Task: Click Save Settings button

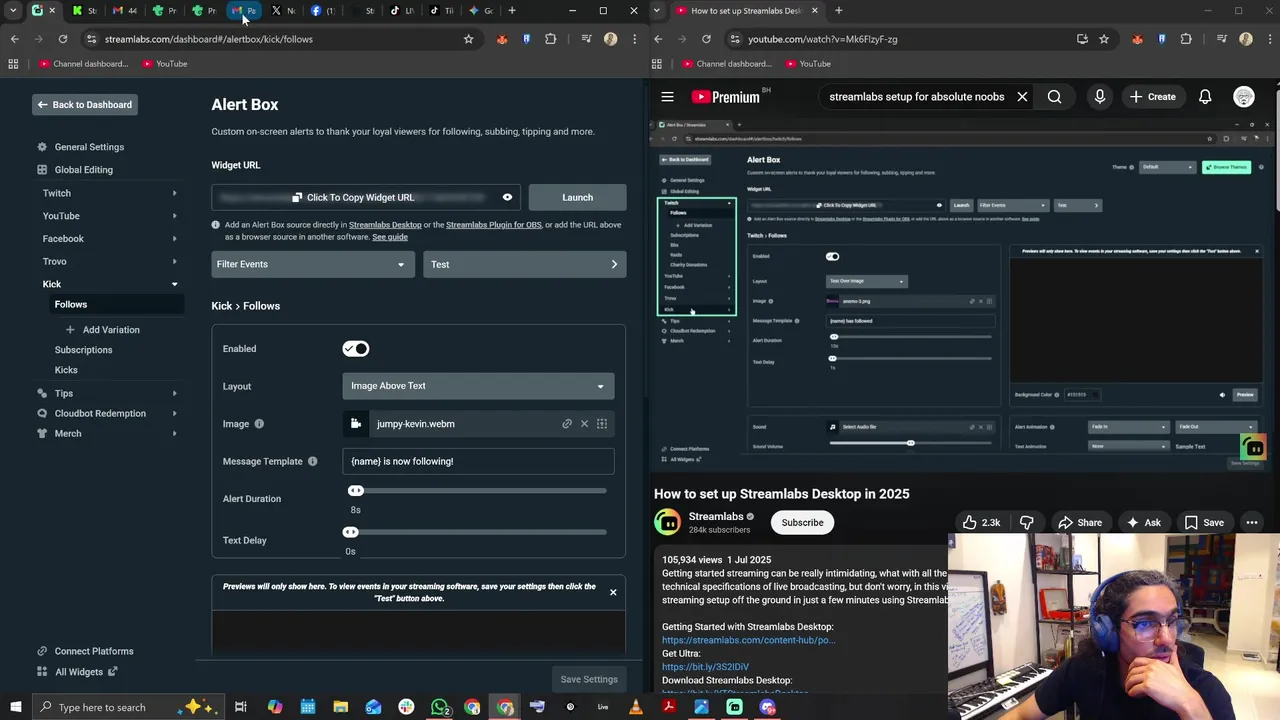Action: click(x=589, y=680)
